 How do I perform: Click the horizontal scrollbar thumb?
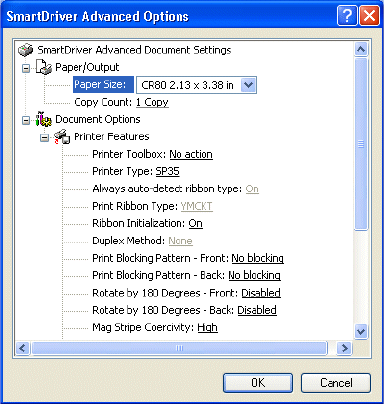(x=179, y=348)
